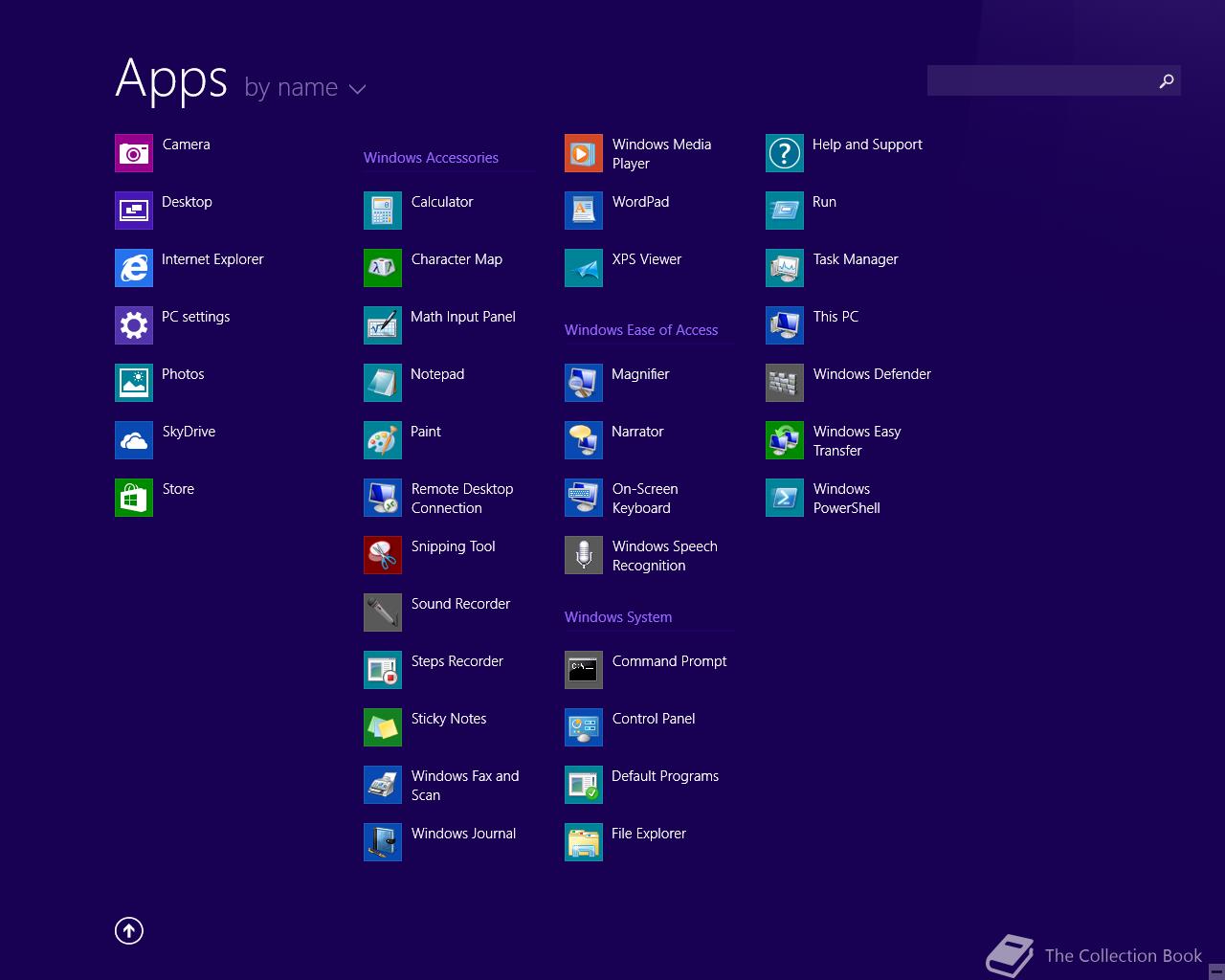The height and width of the screenshot is (980, 1225).
Task: Open the Windows Fax and Scan icon
Action: click(x=383, y=785)
